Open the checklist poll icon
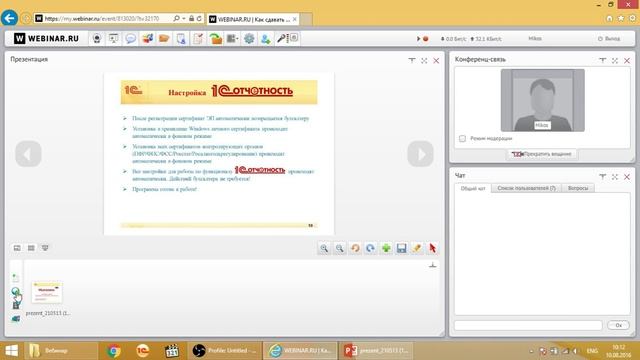This screenshot has width=640, height=360. point(198,38)
